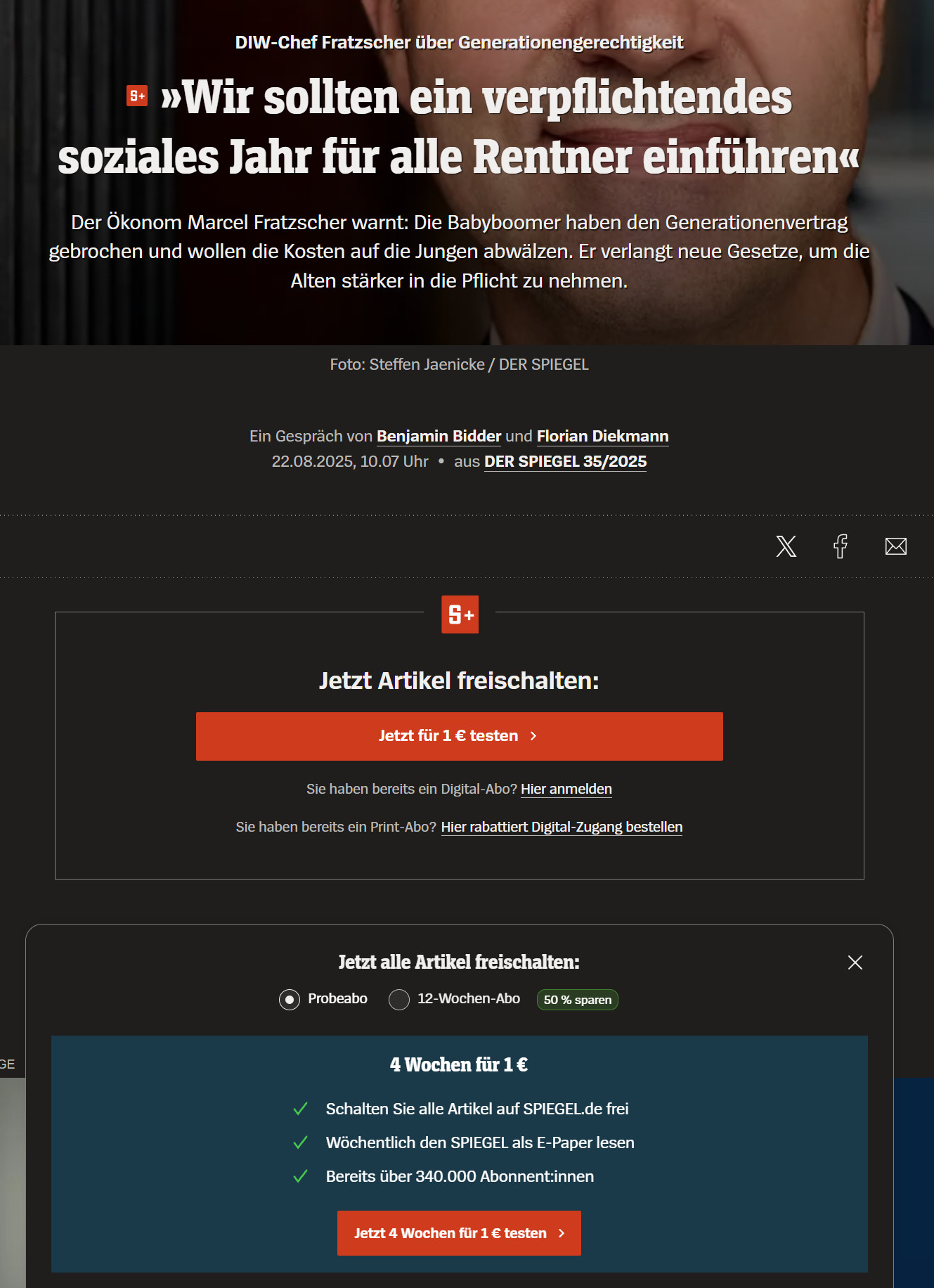The image size is (934, 1288).
Task: Click the 'Jetzt für 1 € testen' button
Action: click(x=460, y=736)
